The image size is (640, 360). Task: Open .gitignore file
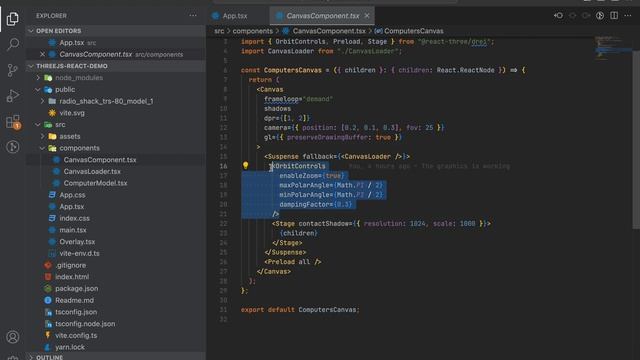(71, 265)
